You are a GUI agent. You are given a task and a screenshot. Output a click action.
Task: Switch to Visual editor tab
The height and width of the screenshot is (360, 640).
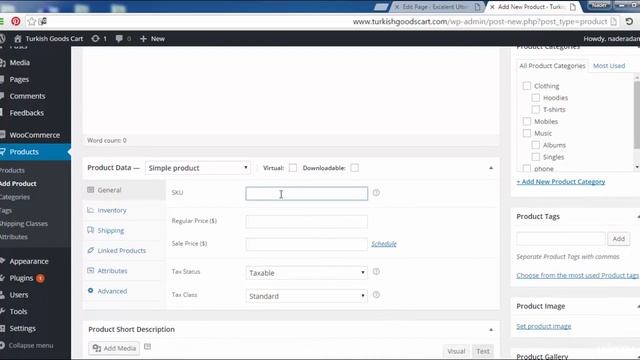coord(456,351)
